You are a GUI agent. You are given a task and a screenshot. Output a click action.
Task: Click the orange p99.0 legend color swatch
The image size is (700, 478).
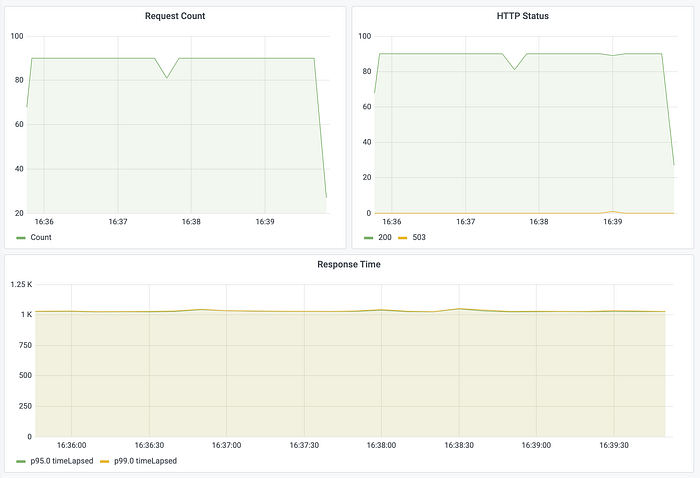coord(104,461)
